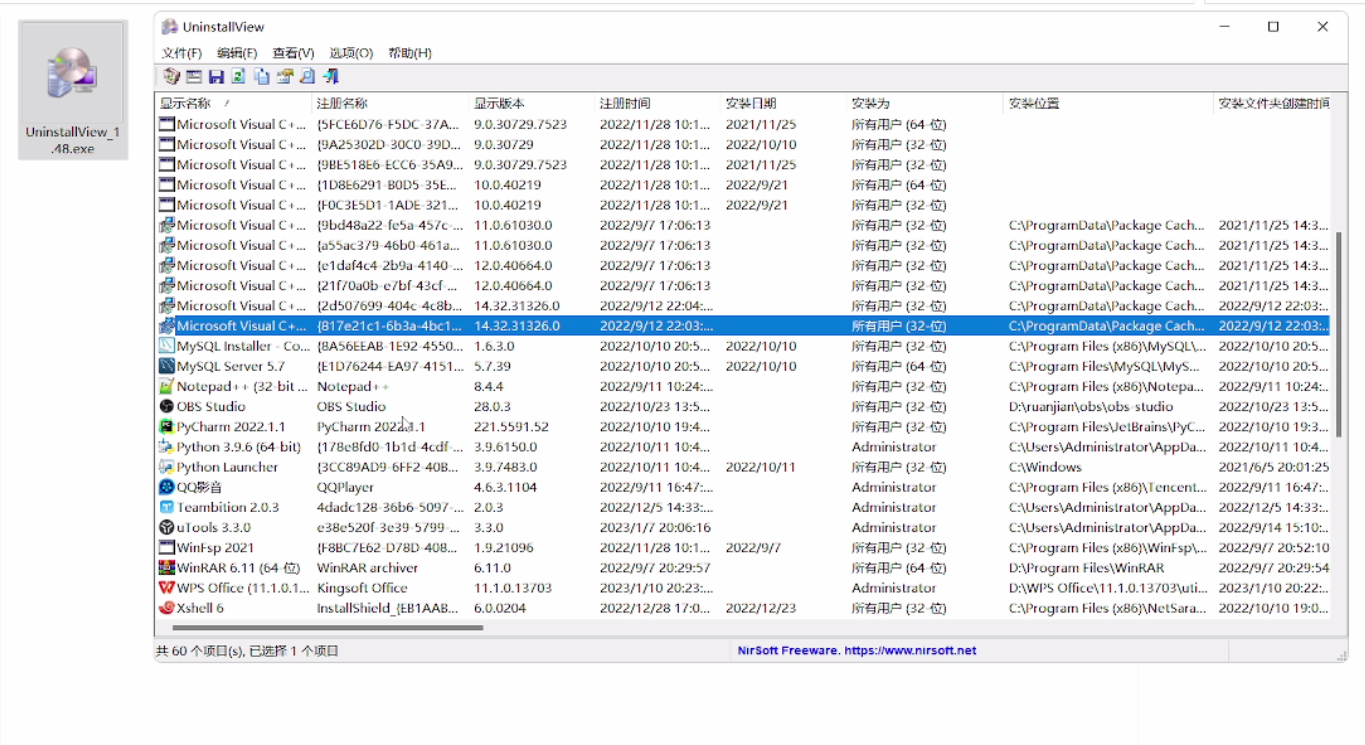Sort by the 显示版本 column header
The width and height of the screenshot is (1365, 745).
pos(499,104)
